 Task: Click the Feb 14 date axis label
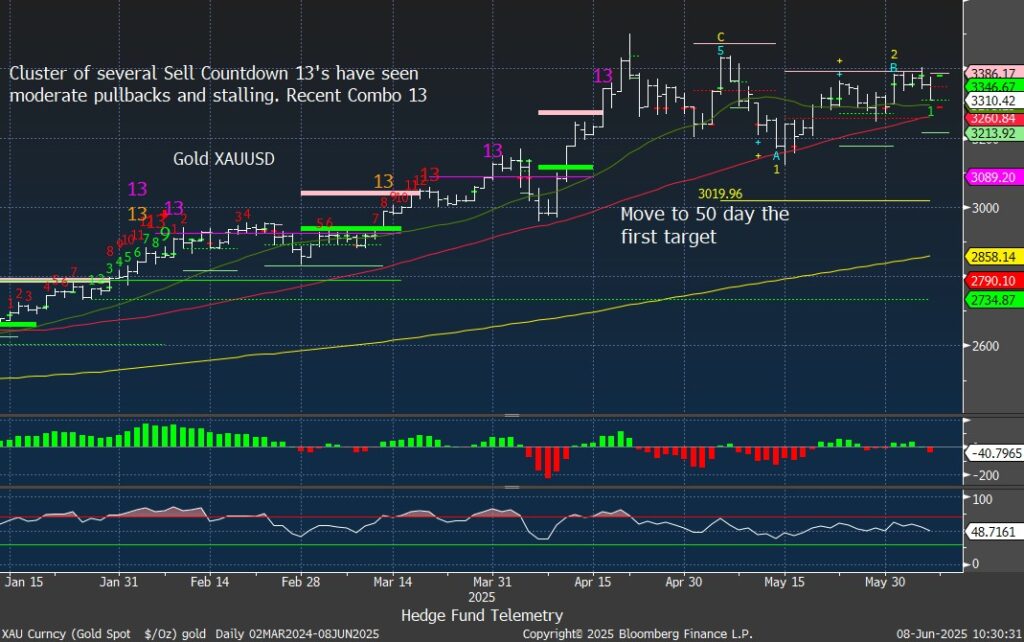[x=210, y=581]
